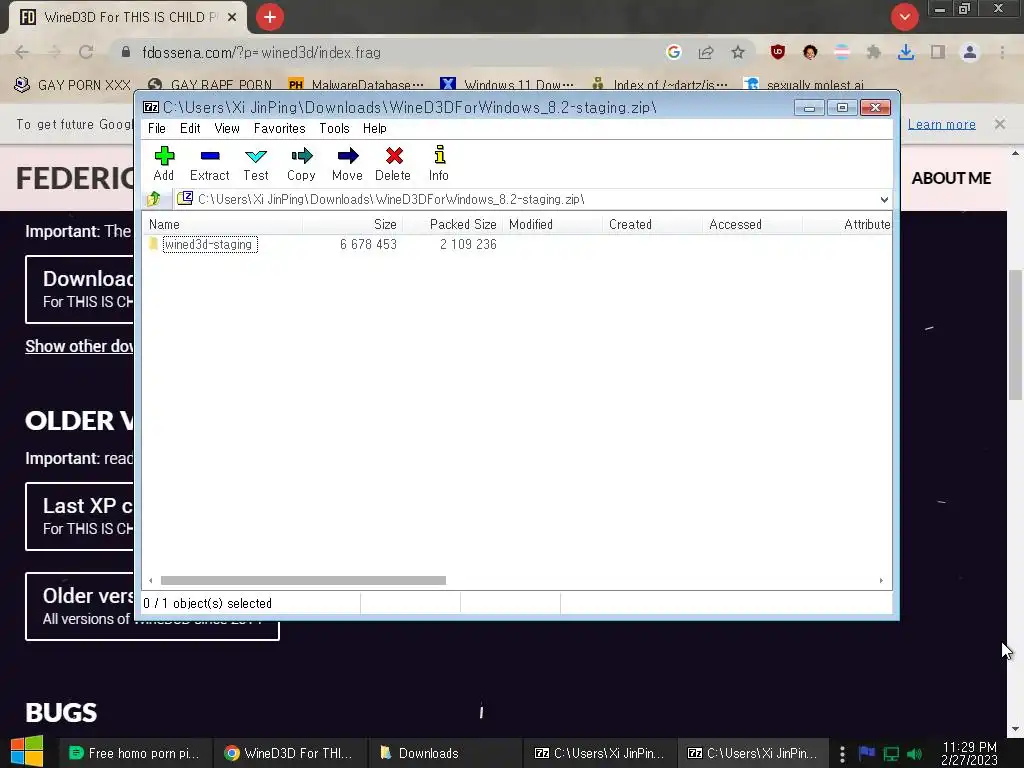Reload the fdossena.com page
The height and width of the screenshot is (768, 1024).
[86, 52]
